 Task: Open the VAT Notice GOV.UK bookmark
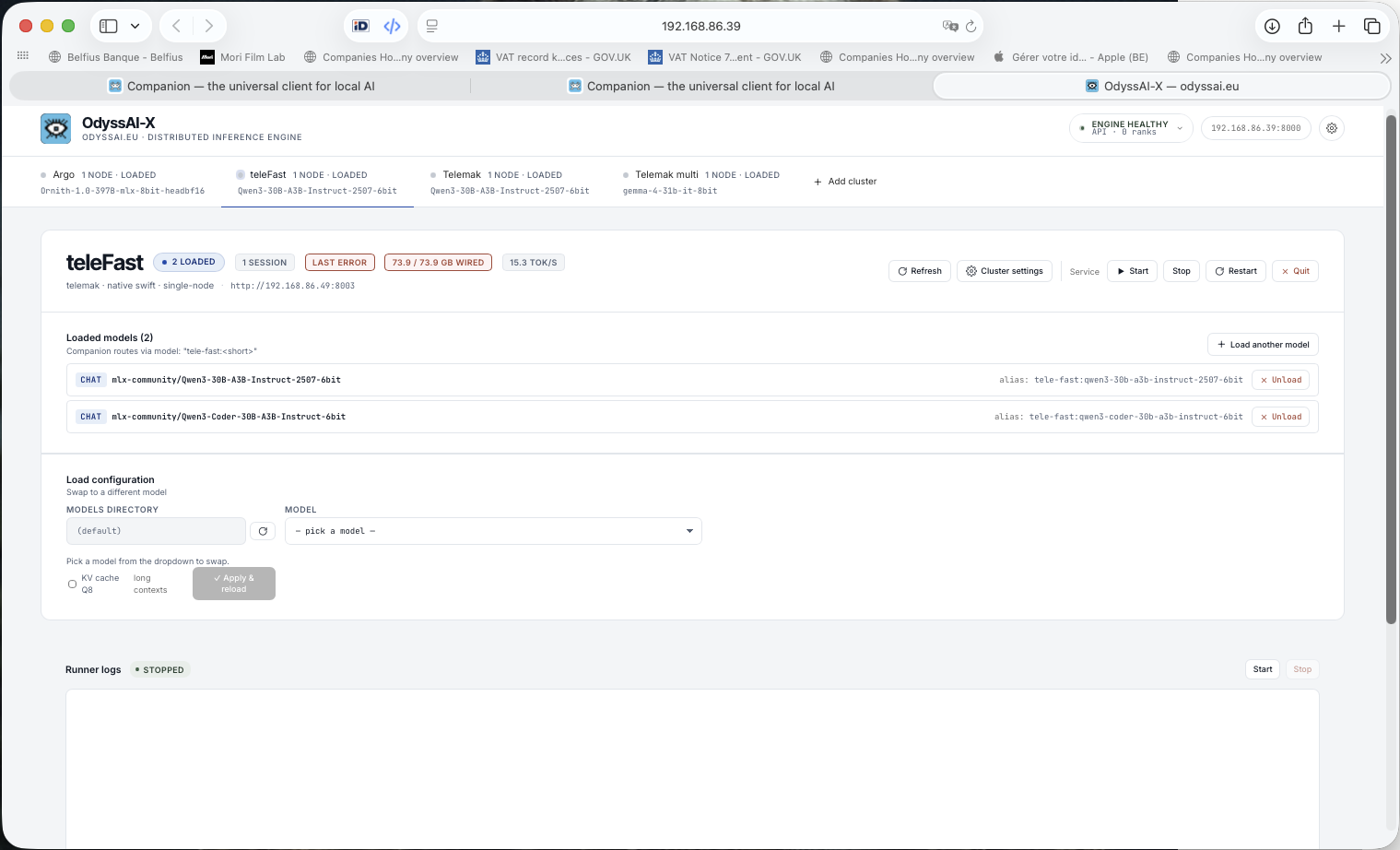coord(725,57)
